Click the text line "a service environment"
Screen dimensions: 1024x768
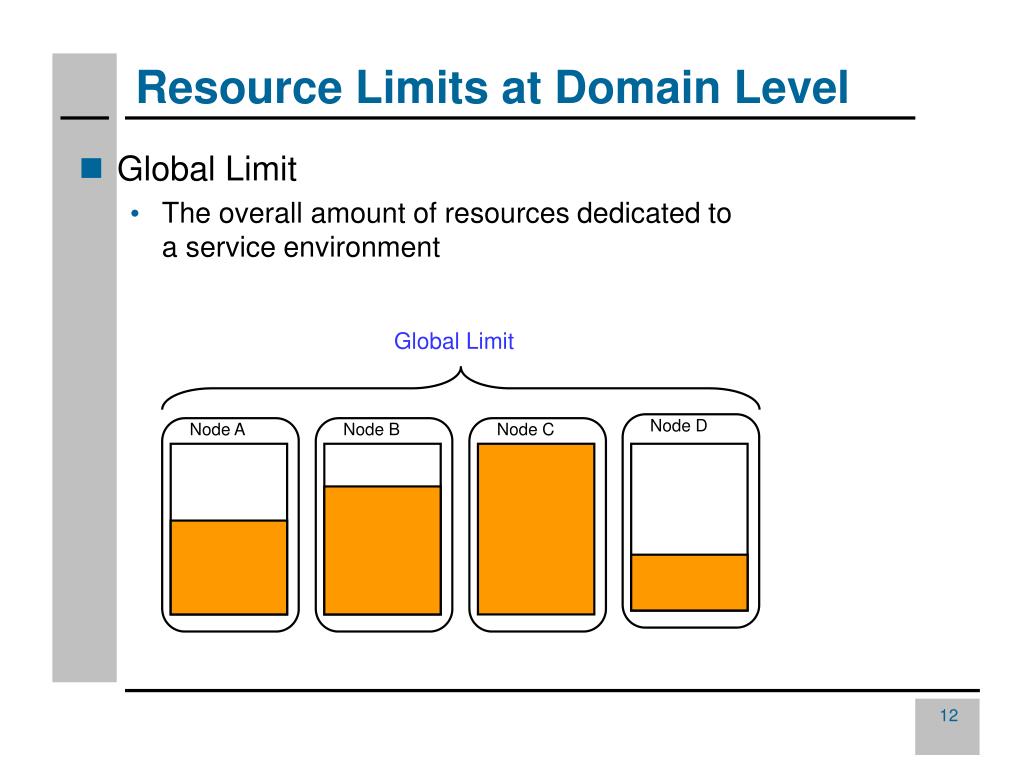[x=300, y=248]
